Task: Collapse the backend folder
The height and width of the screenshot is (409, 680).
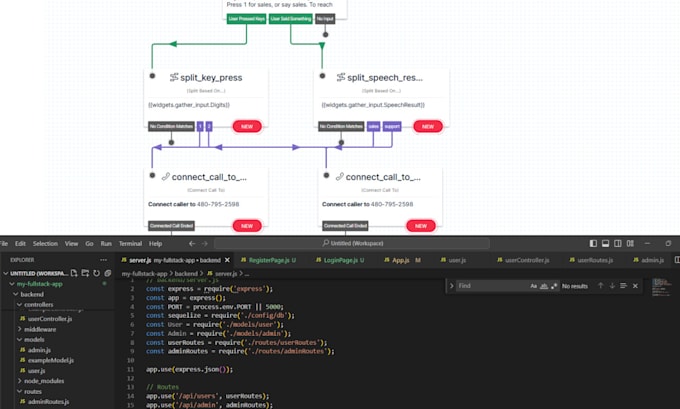Action: pyautogui.click(x=16, y=294)
